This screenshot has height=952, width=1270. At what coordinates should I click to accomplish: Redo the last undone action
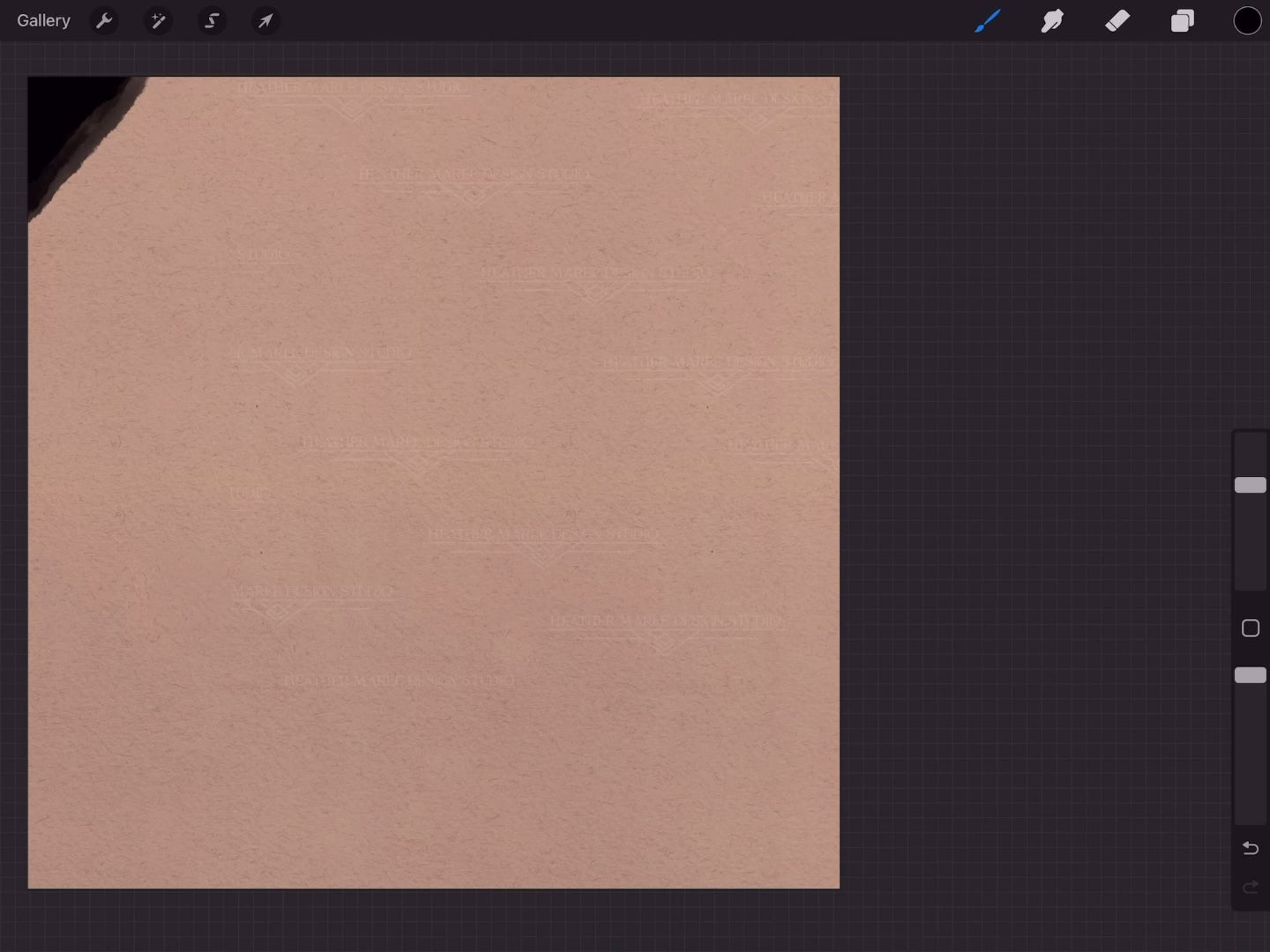(x=1250, y=888)
